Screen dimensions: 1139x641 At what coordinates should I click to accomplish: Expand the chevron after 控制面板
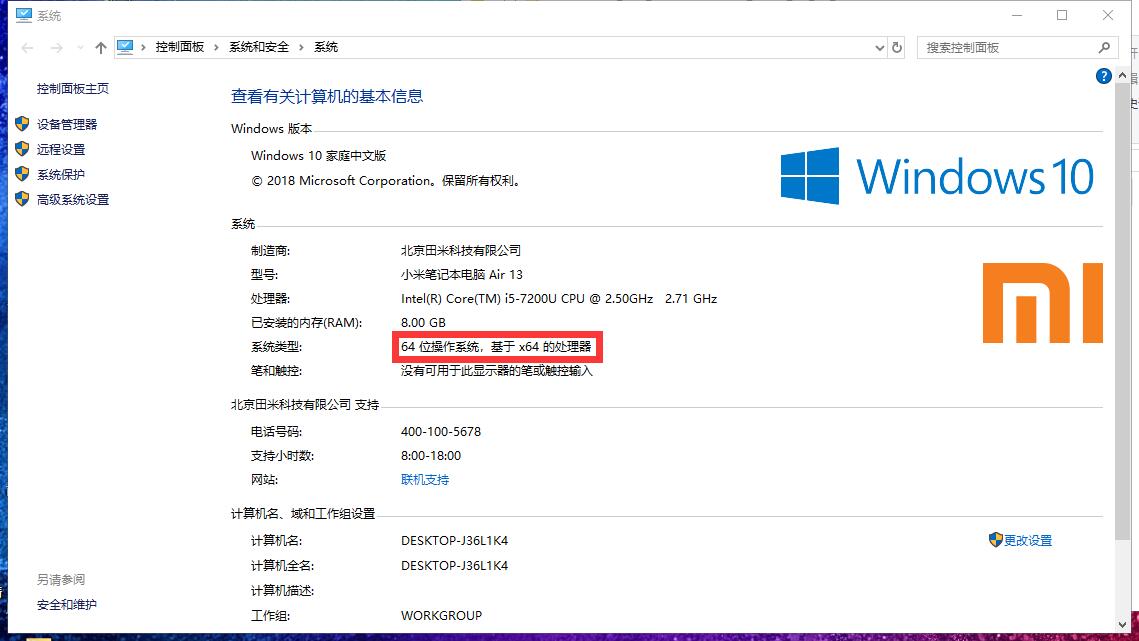pos(216,47)
